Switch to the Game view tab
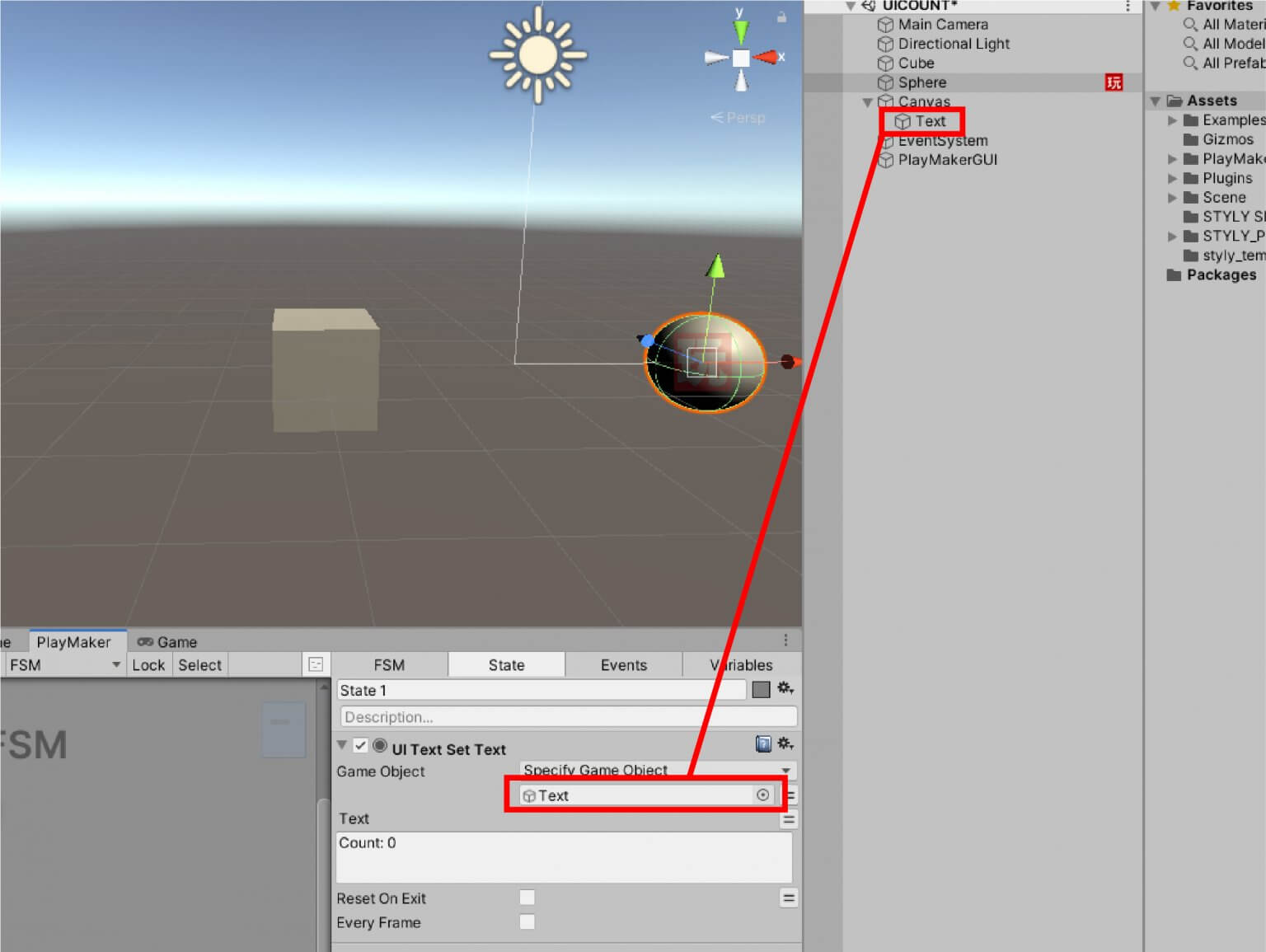The height and width of the screenshot is (952, 1266). (x=167, y=641)
